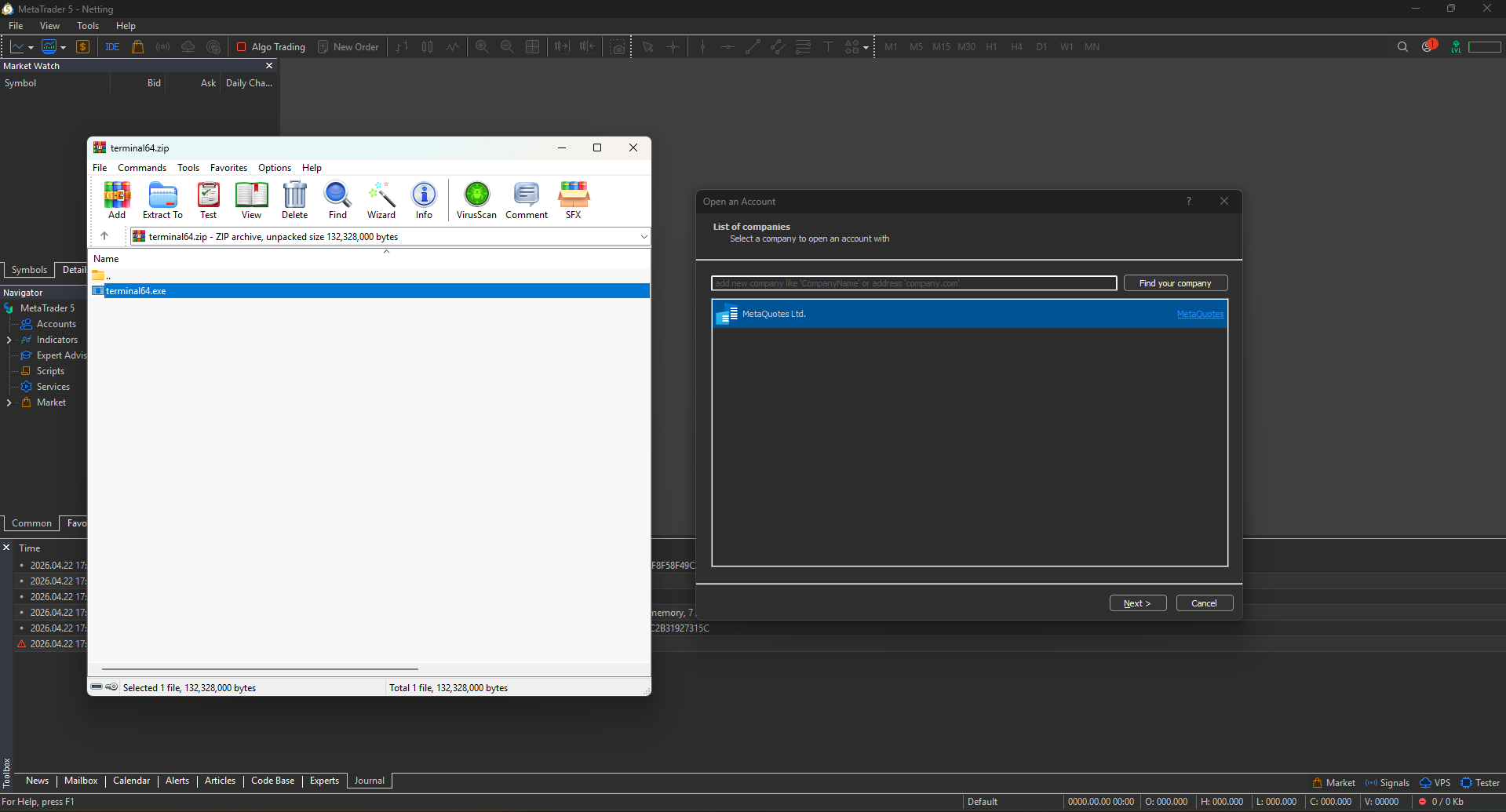Switch chart to line chart icon
The height and width of the screenshot is (812, 1506).
tap(453, 47)
